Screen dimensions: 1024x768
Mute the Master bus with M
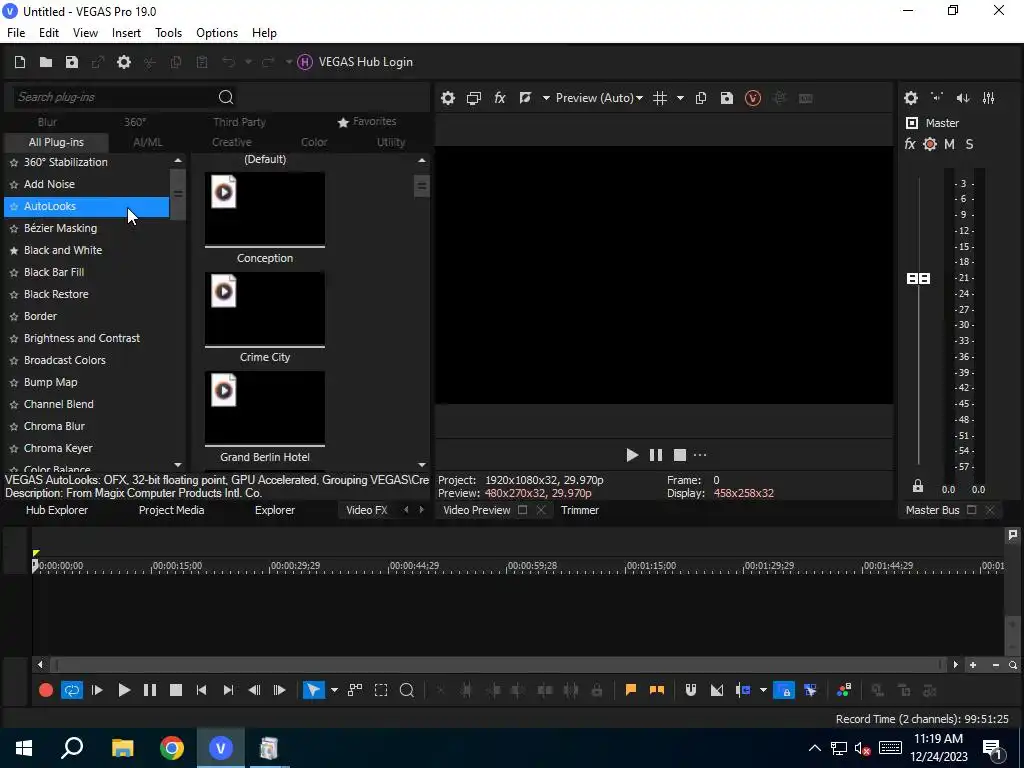[950, 144]
